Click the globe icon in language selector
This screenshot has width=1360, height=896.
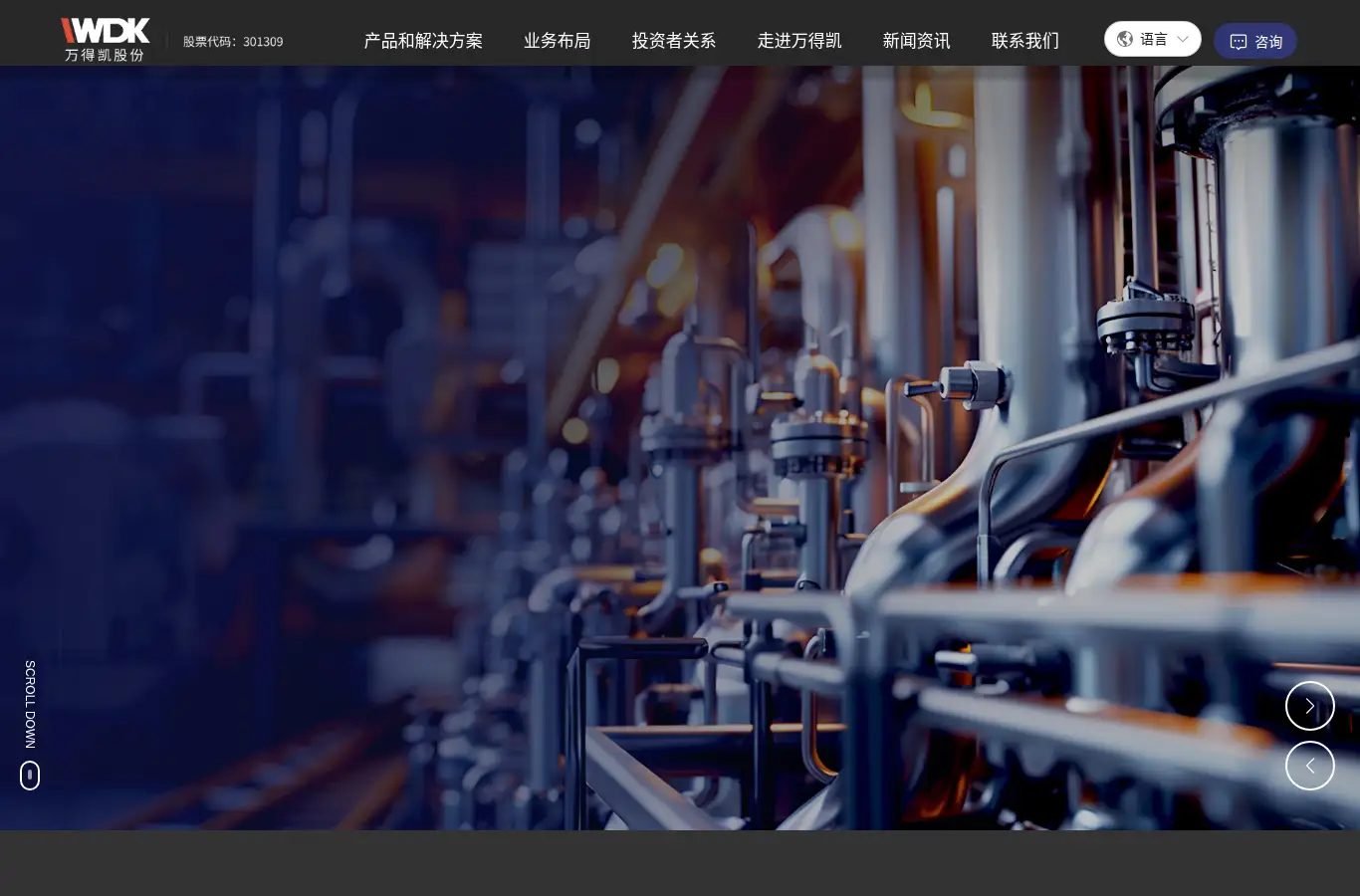coord(1125,39)
